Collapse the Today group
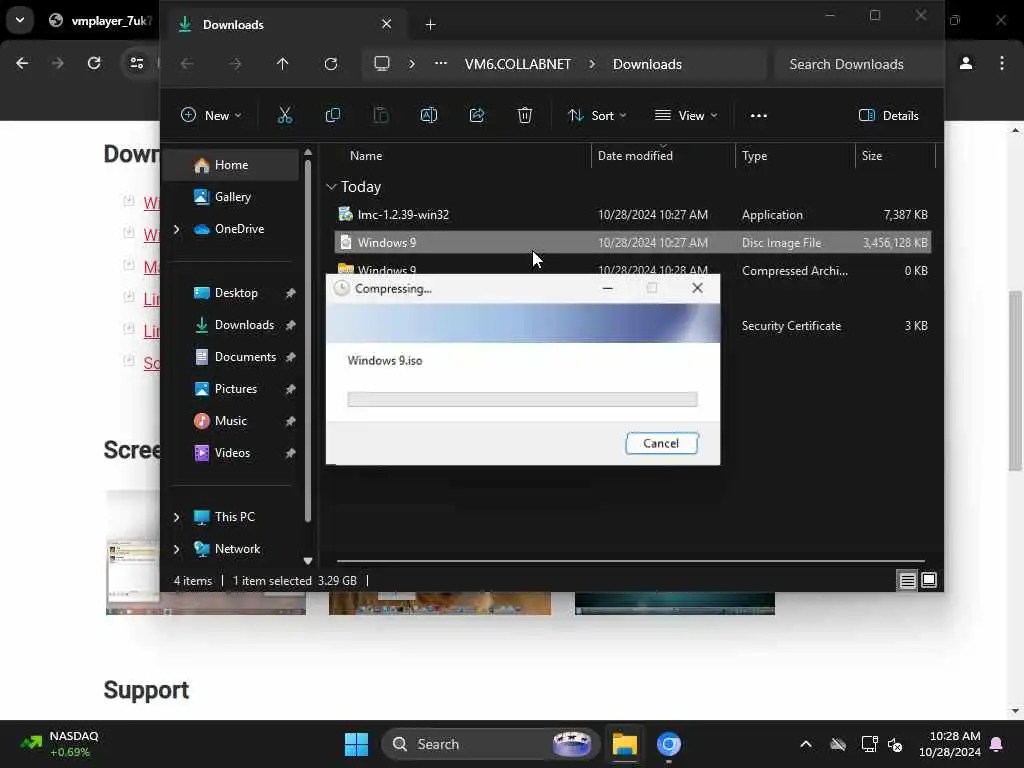This screenshot has width=1024, height=768. point(331,187)
